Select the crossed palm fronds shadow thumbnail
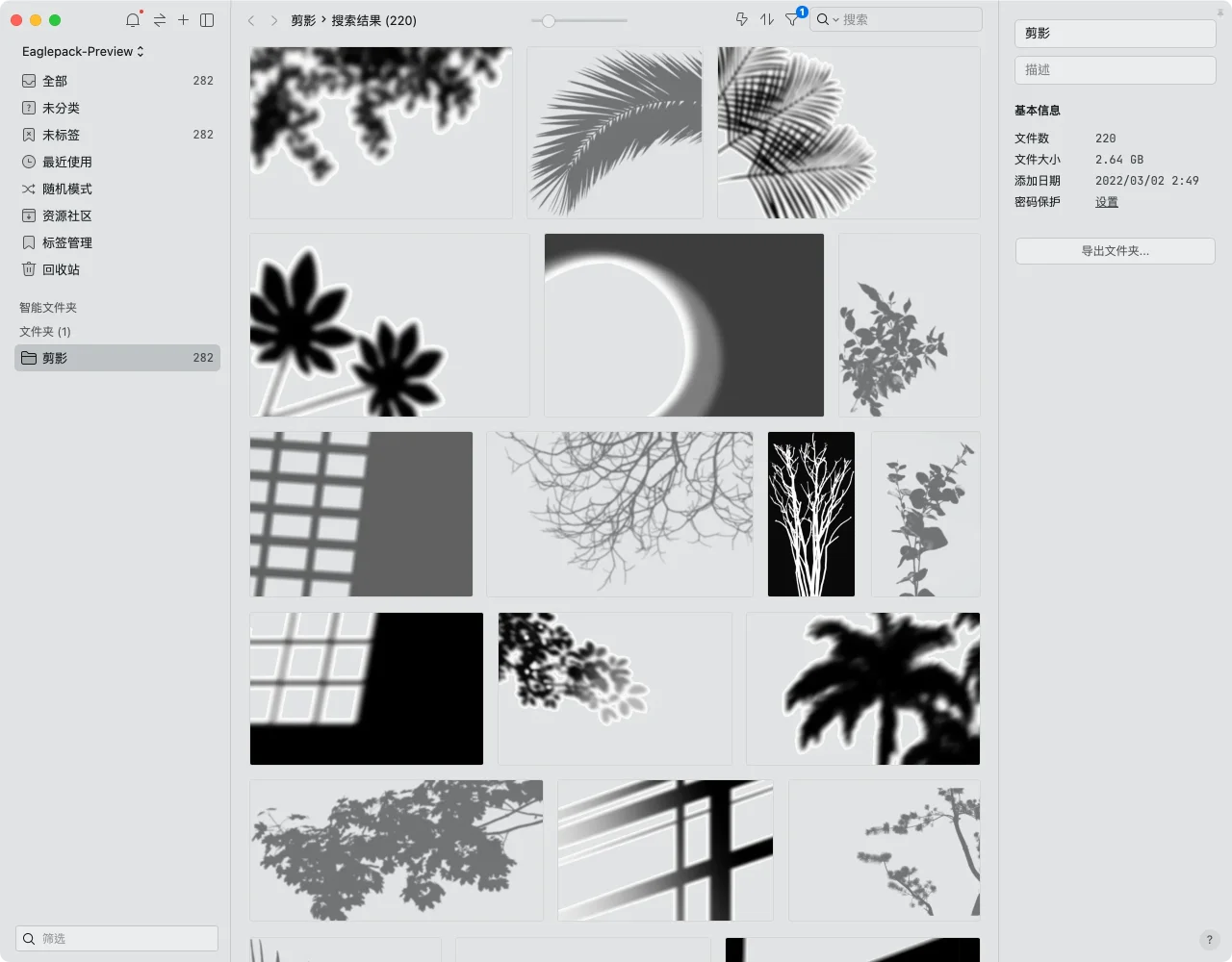 [x=849, y=133]
